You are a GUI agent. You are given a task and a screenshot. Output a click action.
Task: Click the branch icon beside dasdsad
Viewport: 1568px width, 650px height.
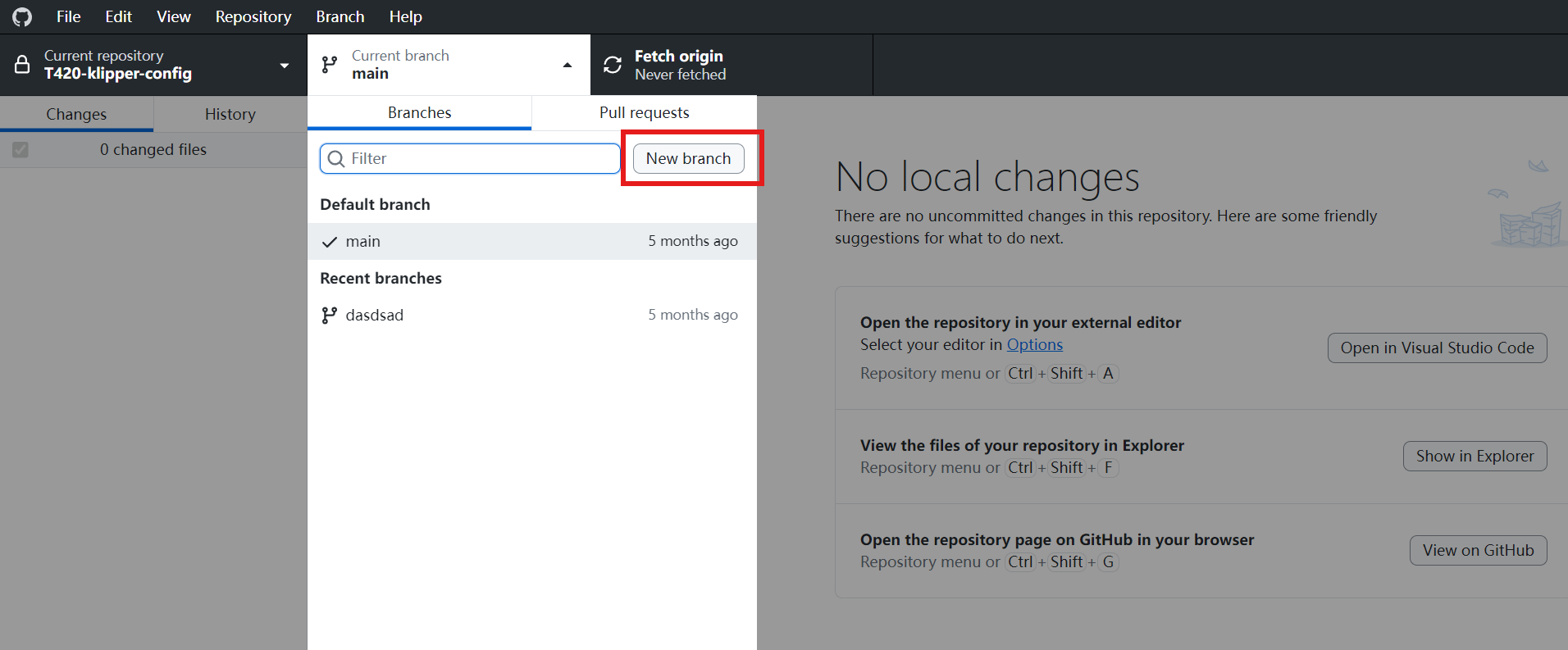pos(330,316)
